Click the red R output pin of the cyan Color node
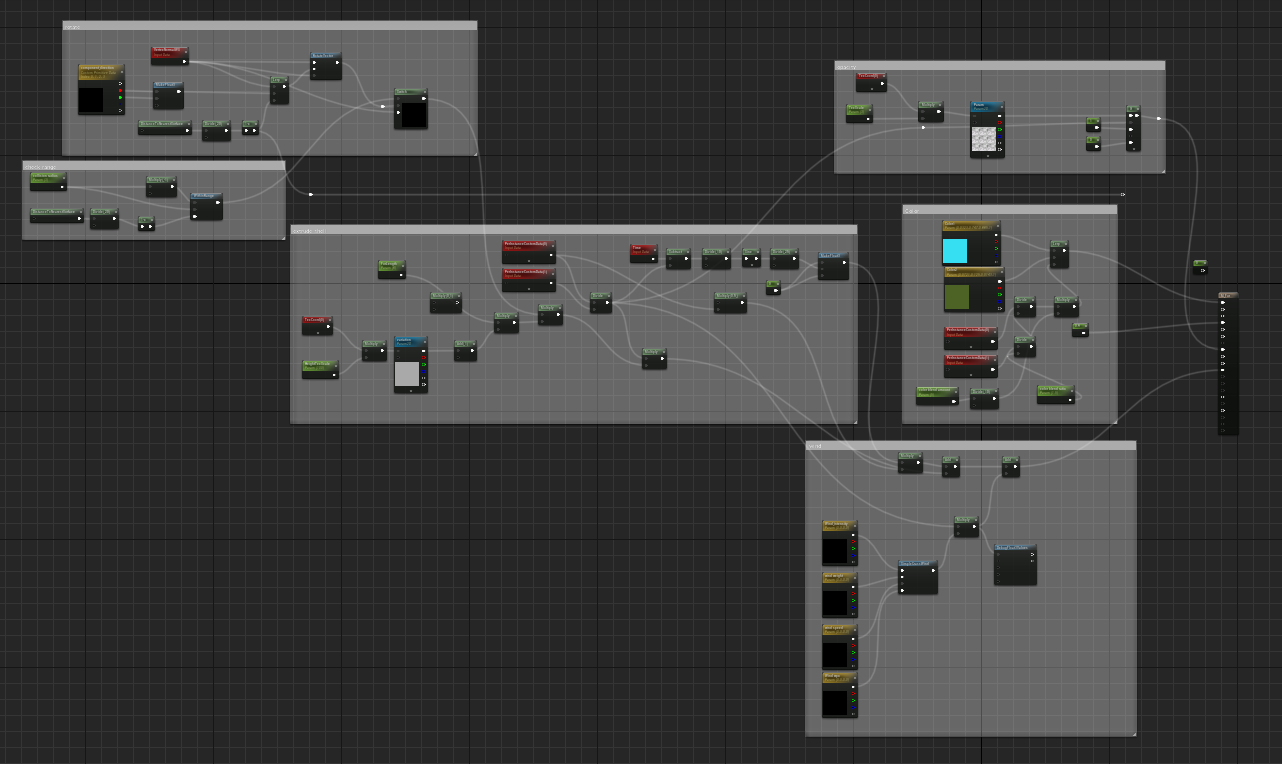 click(996, 241)
